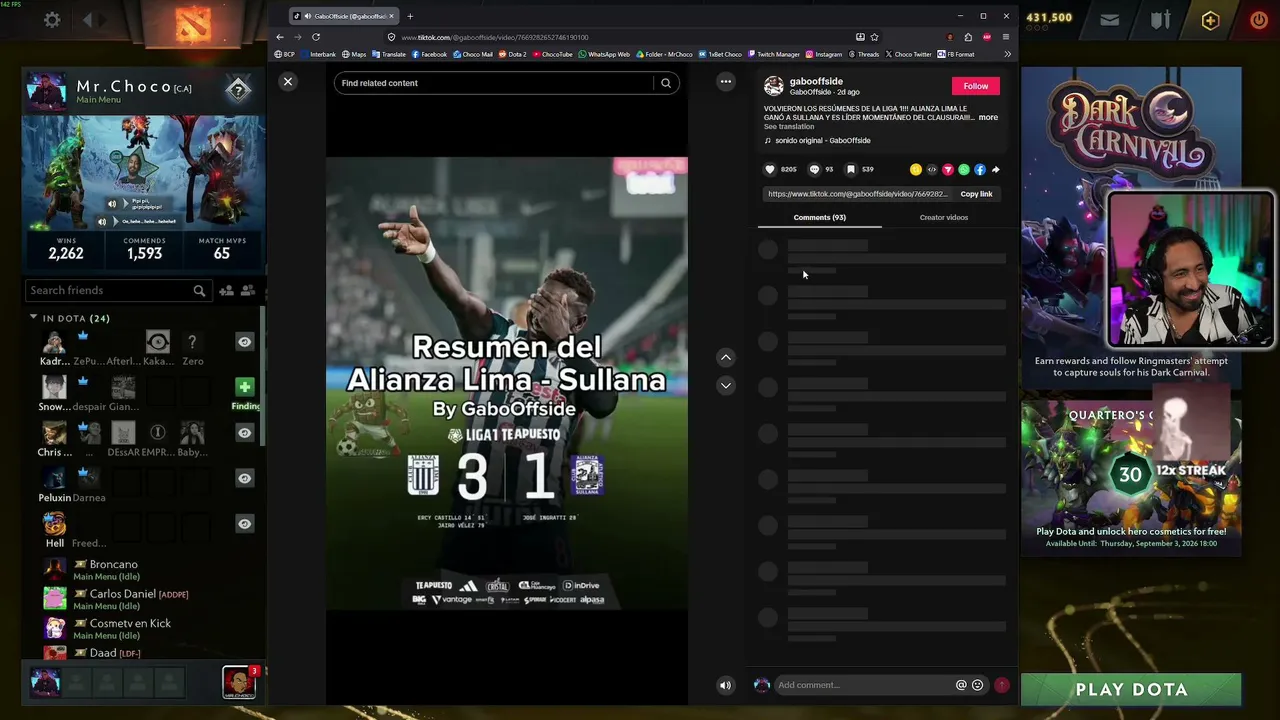Show hidden bookmarks overflow chevron
Viewport: 1280px width, 720px height.
(1007, 54)
